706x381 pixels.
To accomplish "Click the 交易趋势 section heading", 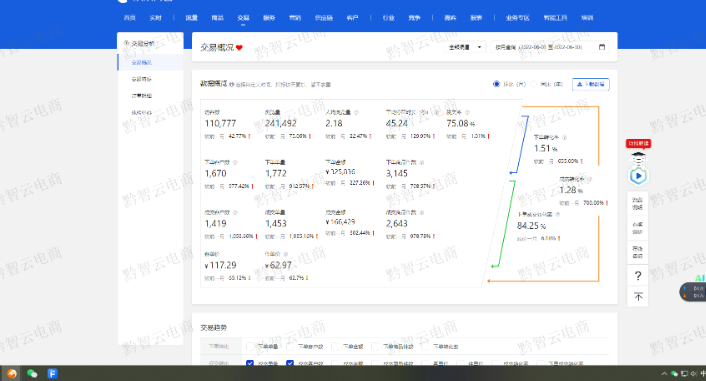I will coord(213,327).
